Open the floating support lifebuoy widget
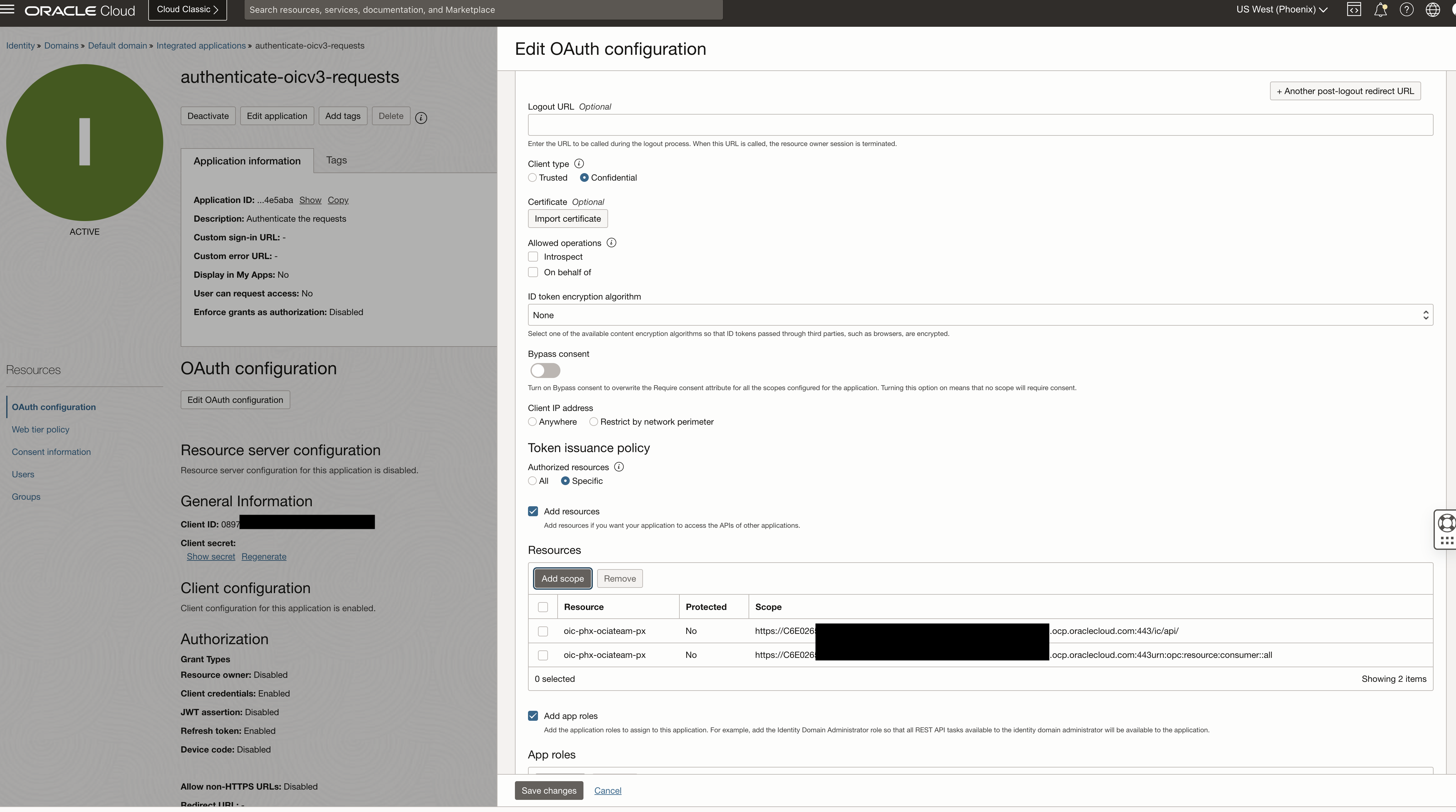This screenshot has width=1456, height=812. (x=1446, y=523)
